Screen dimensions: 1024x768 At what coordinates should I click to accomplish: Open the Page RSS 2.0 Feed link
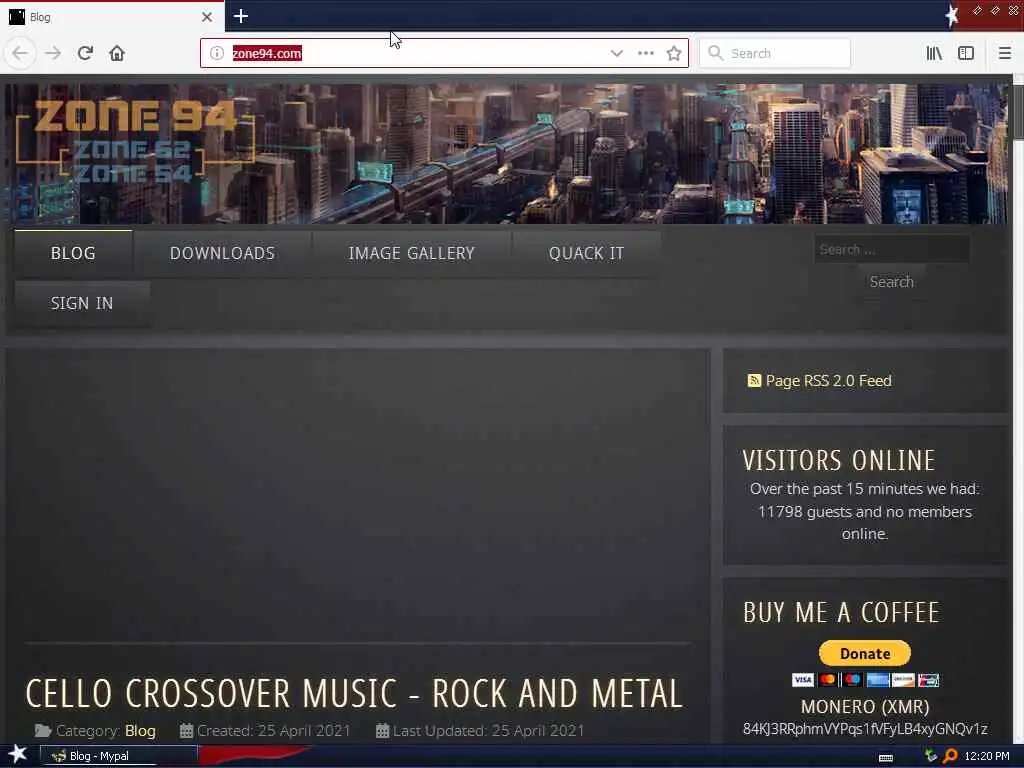tap(828, 381)
